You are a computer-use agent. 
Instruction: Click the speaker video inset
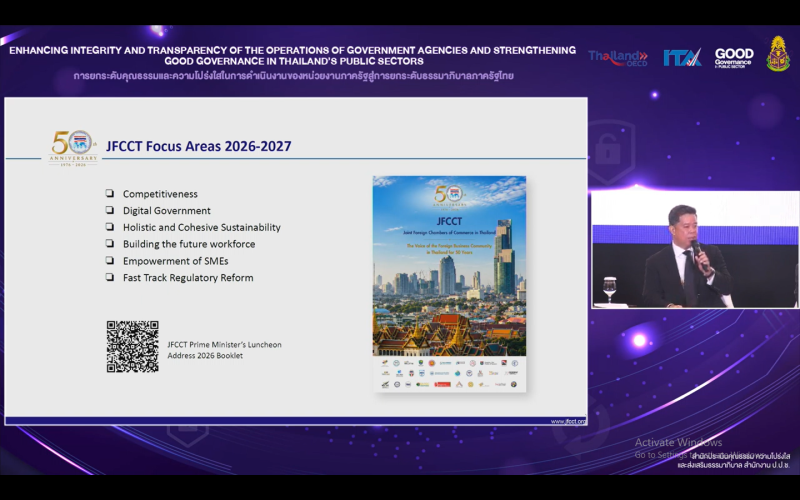pos(695,249)
